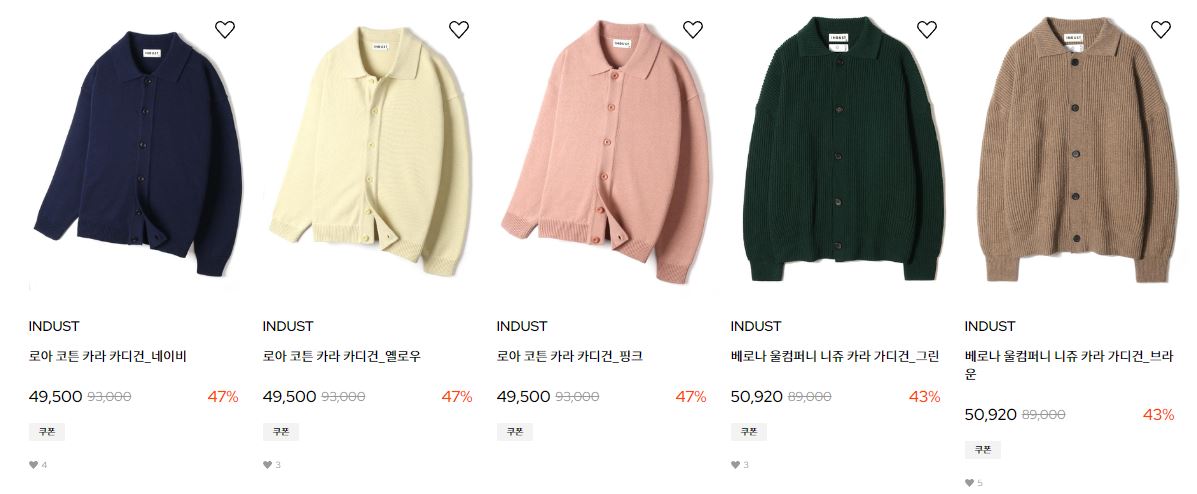Click small like count heart under brown cardigan
This screenshot has height=494, width=1197.
tap(970, 483)
